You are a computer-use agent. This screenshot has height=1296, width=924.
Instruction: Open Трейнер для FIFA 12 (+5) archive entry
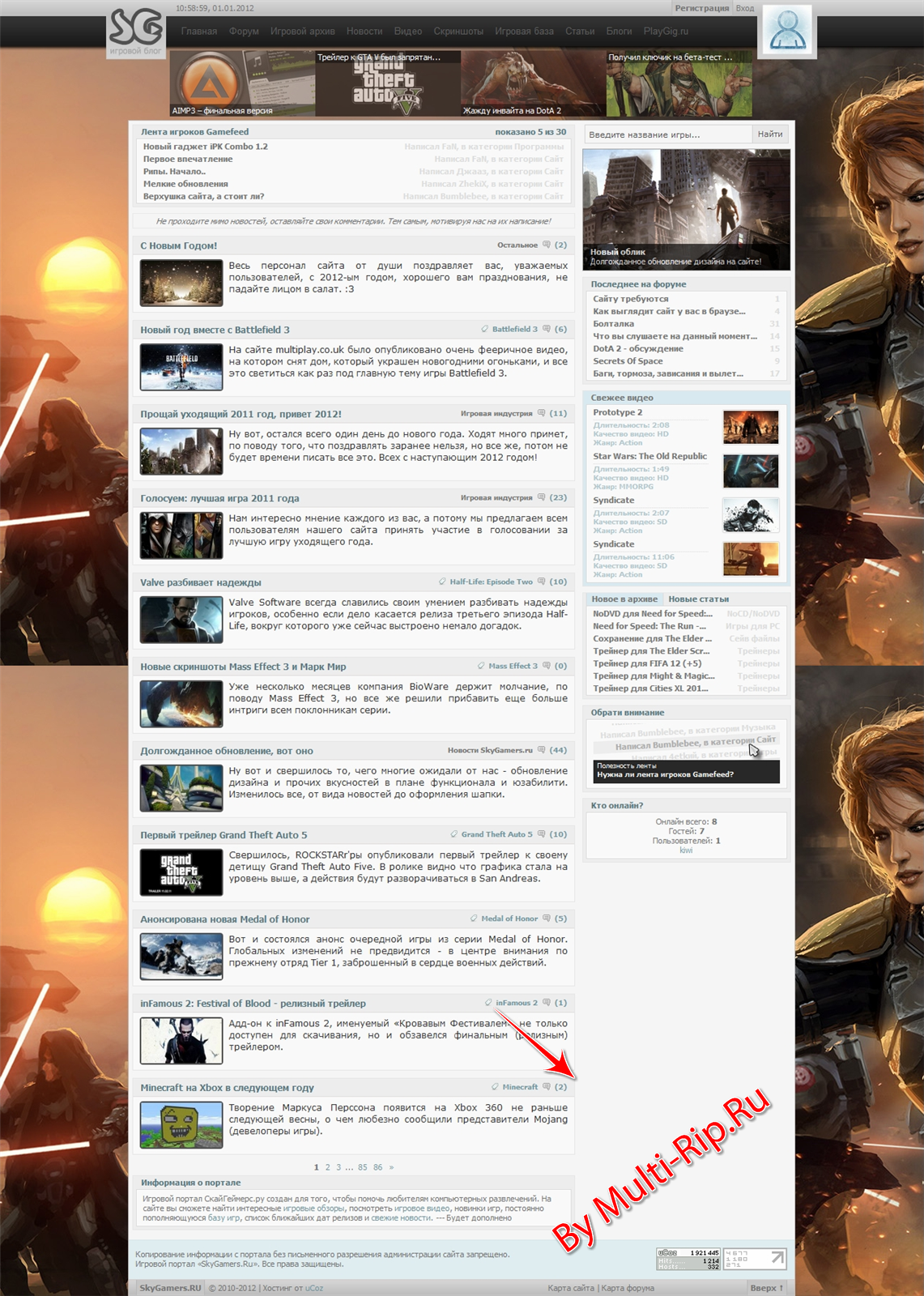(x=647, y=663)
